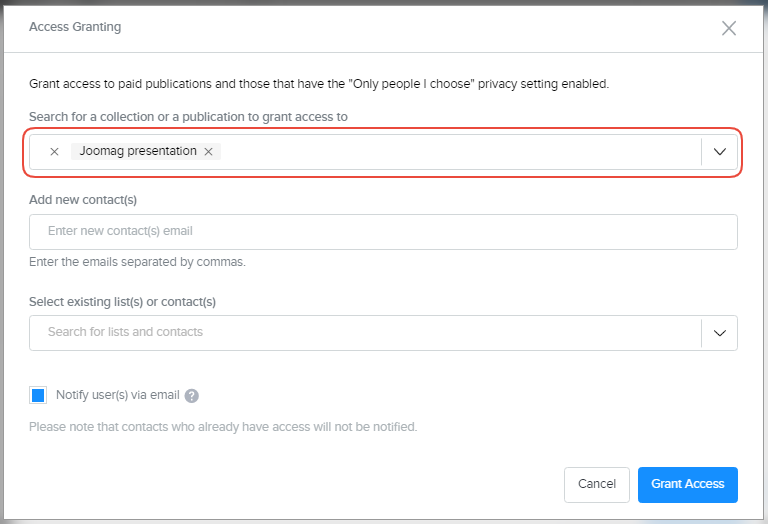The width and height of the screenshot is (768, 524).
Task: Click Search for a collection label text
Action: pyautogui.click(x=188, y=117)
